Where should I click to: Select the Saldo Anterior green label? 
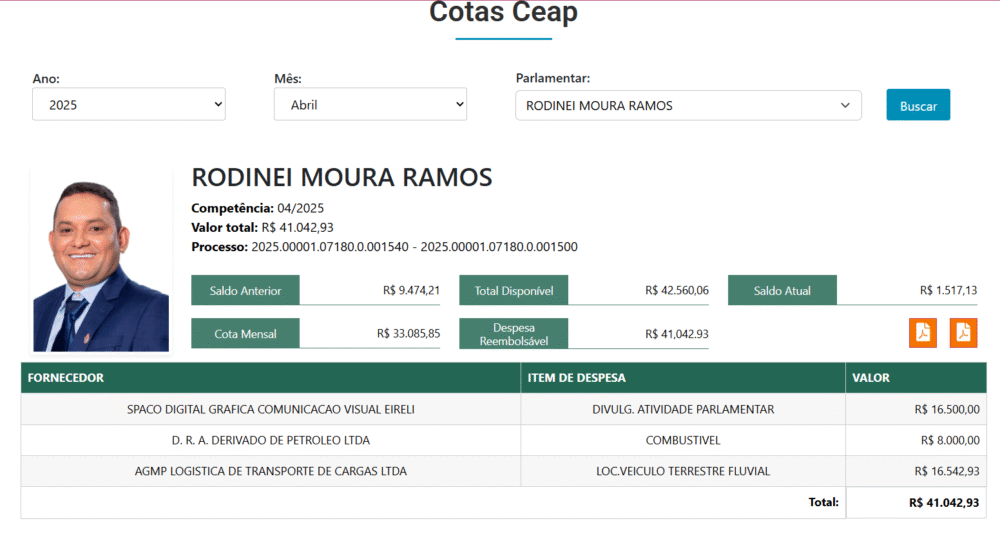click(x=245, y=291)
